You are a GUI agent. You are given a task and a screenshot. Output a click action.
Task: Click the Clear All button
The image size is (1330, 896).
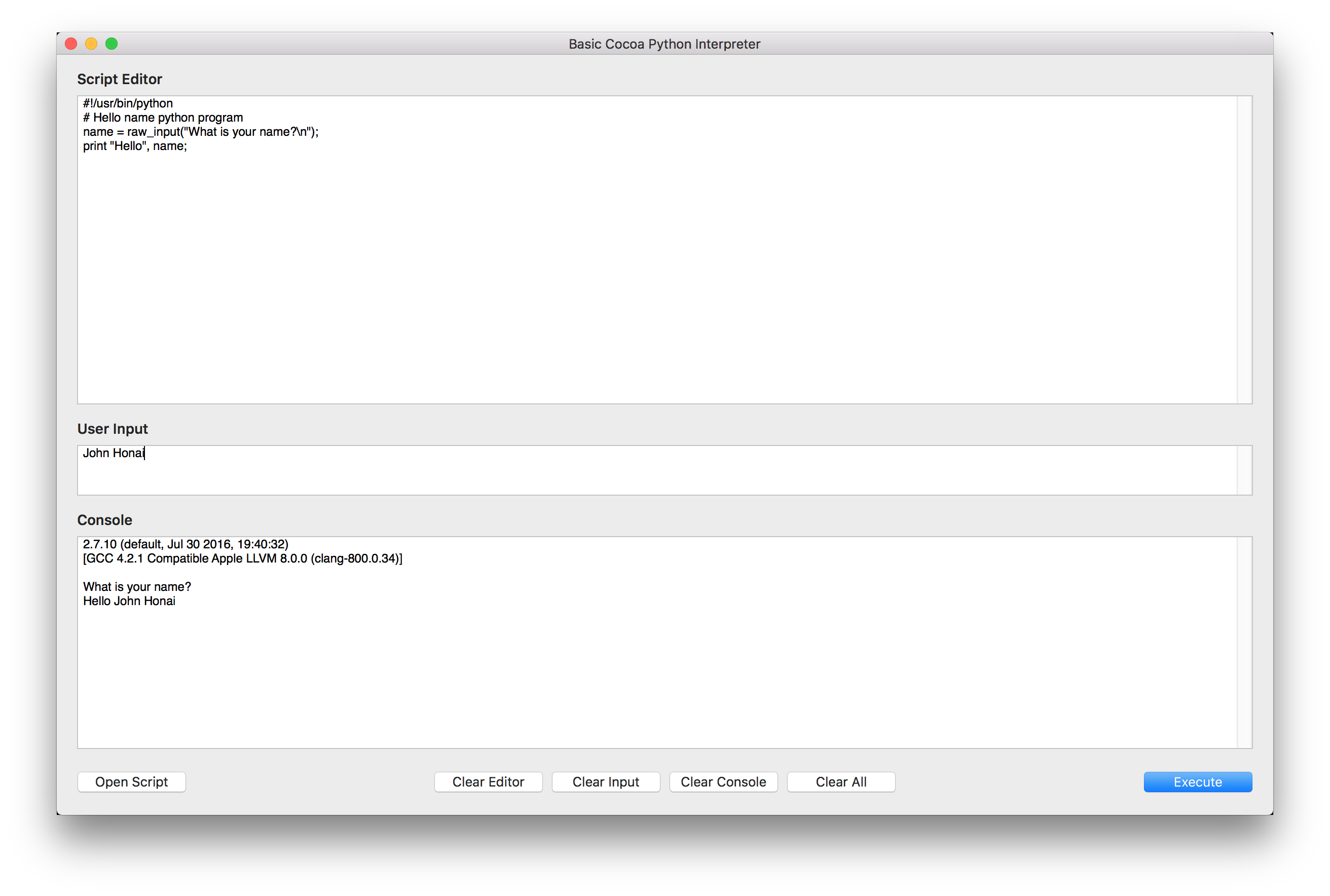click(841, 781)
